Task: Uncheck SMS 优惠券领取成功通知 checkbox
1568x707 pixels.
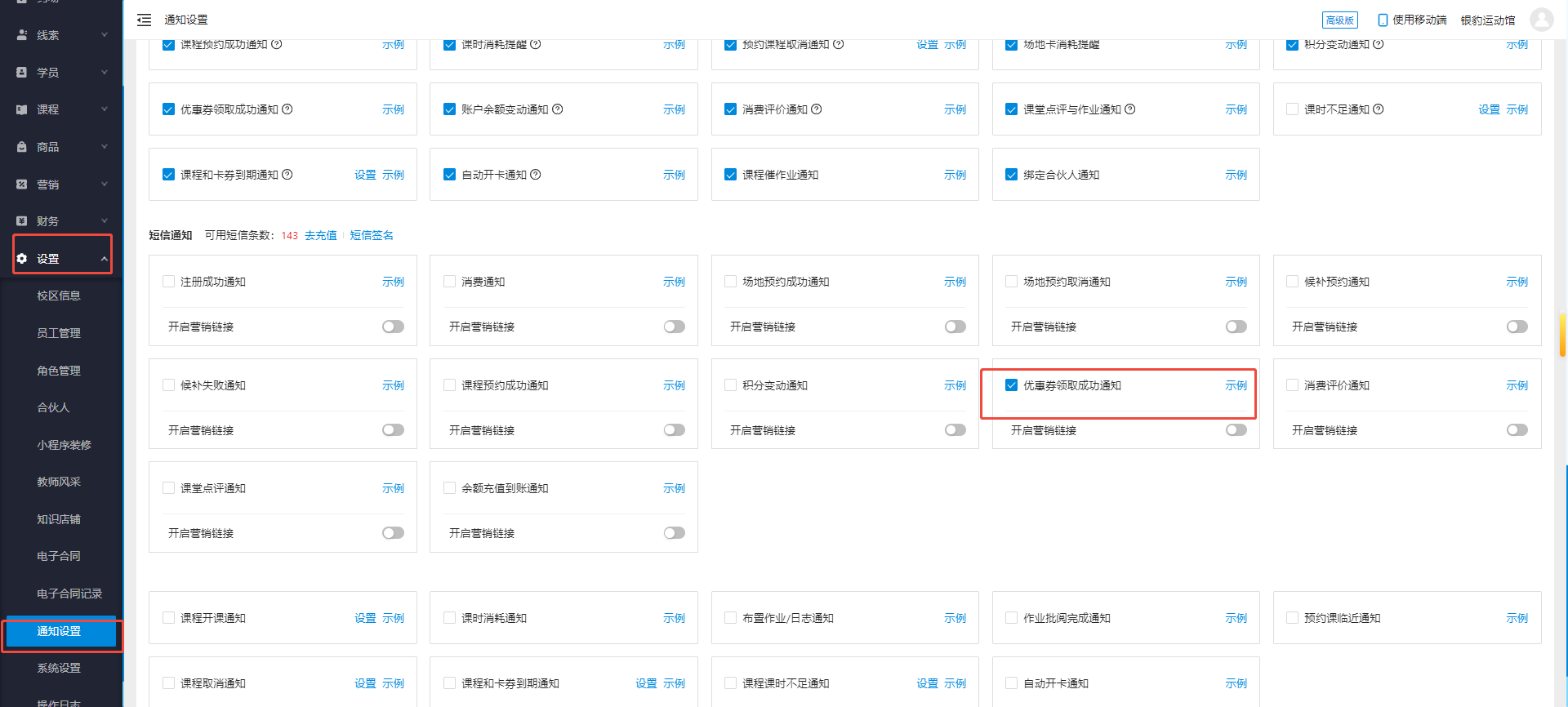Action: click(1011, 385)
